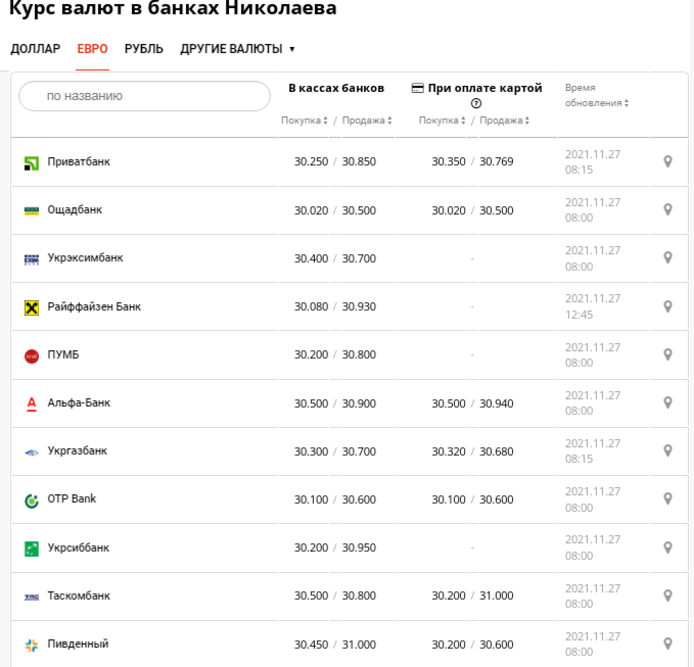
Task: Click the Укргазбанк logo icon
Action: 31,452
